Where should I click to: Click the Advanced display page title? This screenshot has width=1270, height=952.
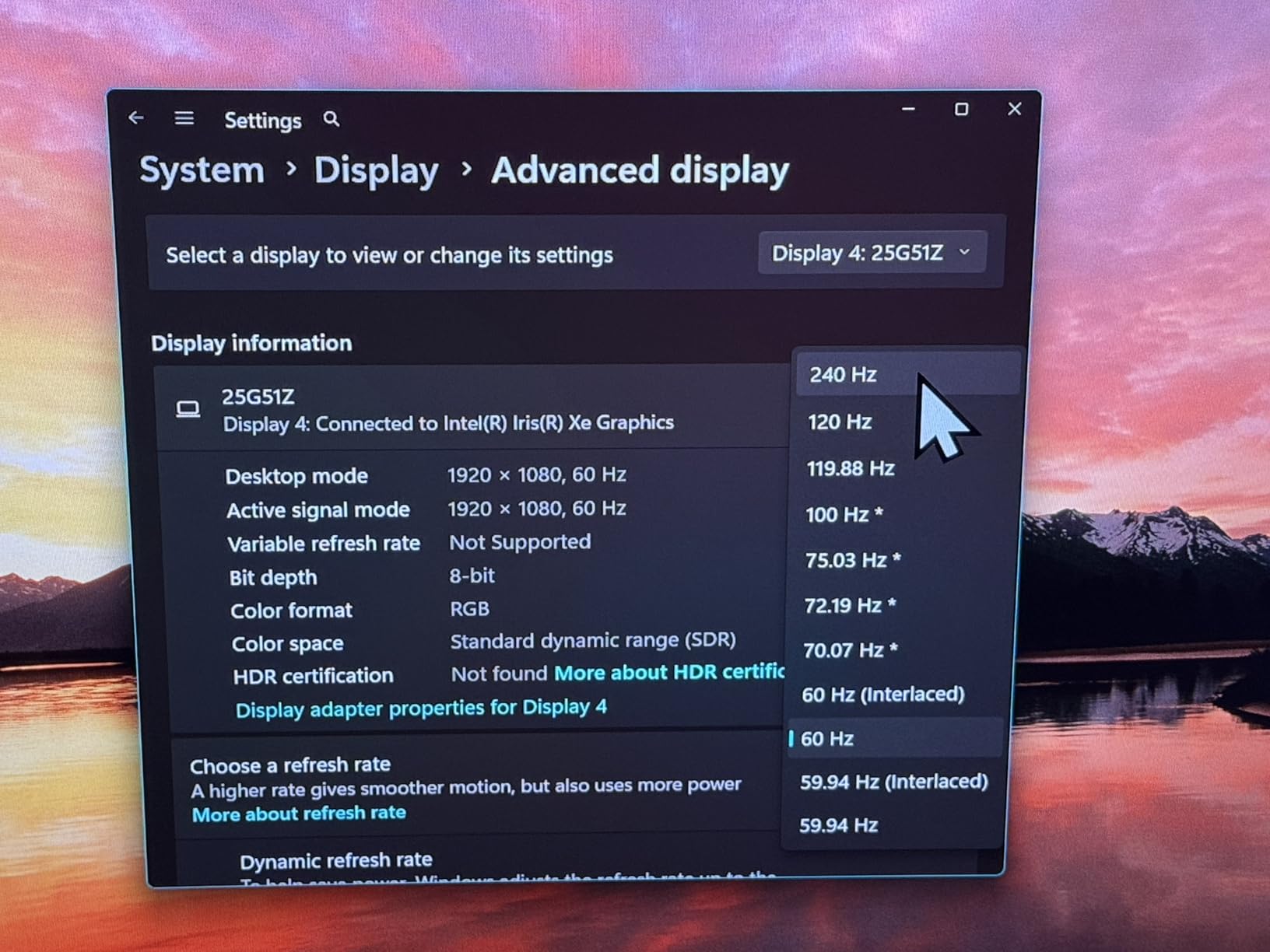[x=640, y=170]
